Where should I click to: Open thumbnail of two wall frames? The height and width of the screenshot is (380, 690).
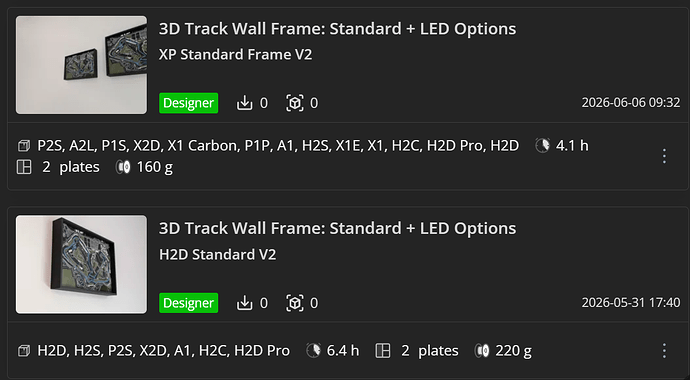pos(81,65)
